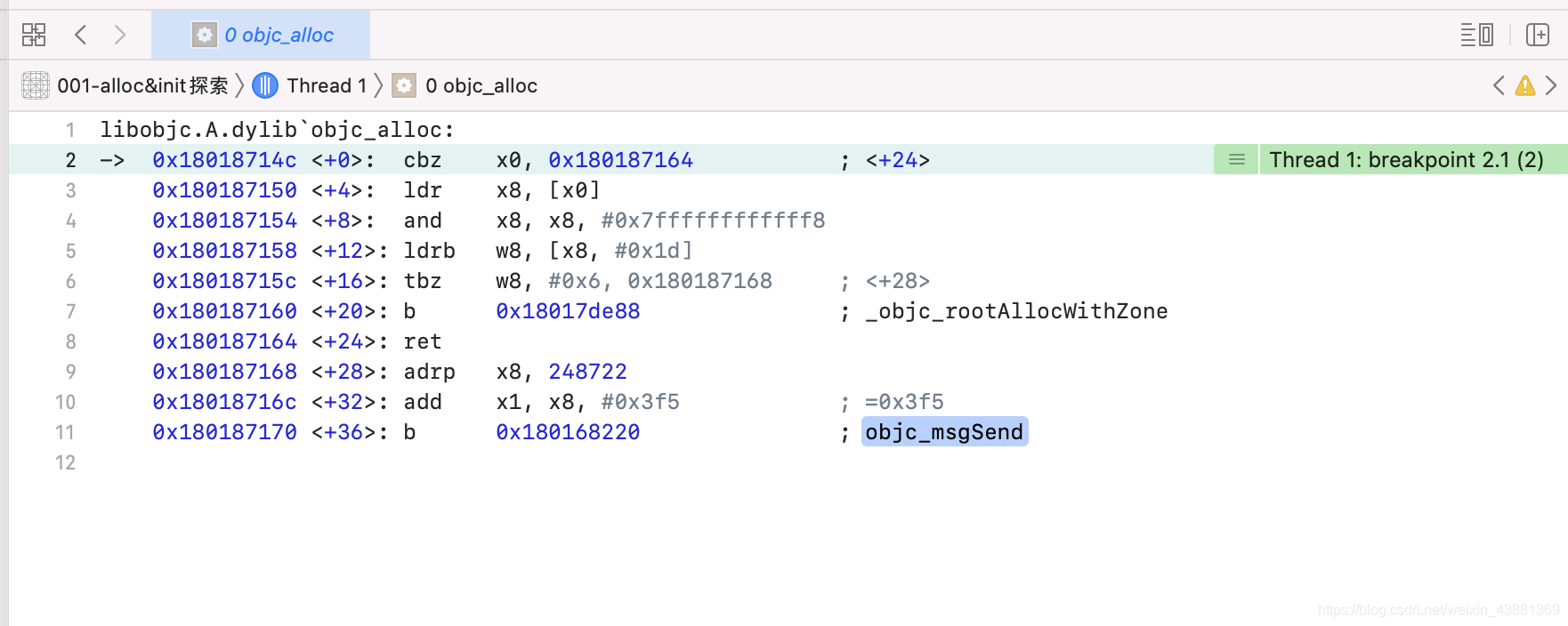Click the address 0x180187164 on line 8

point(224,341)
